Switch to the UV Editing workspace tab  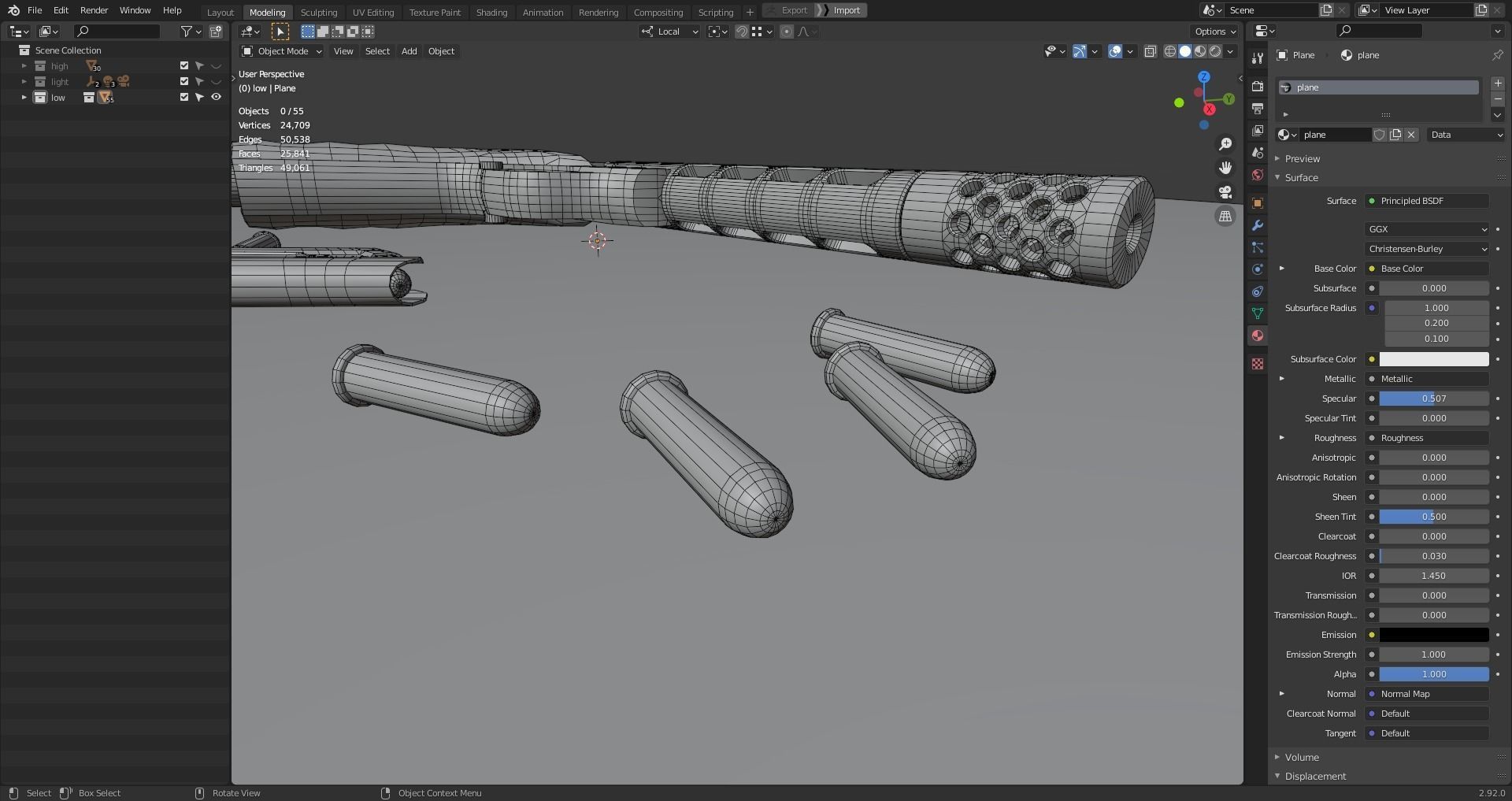coord(373,12)
